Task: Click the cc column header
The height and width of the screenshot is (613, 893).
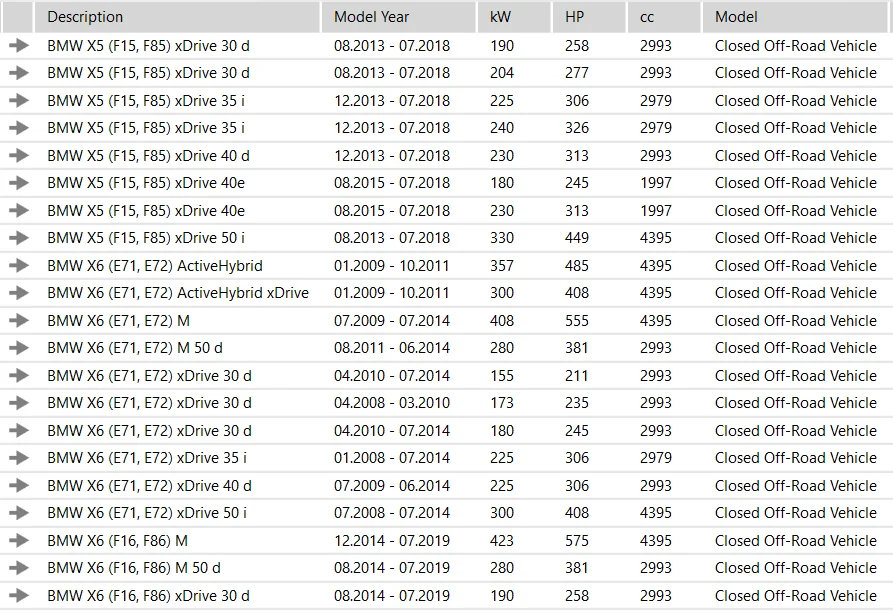Action: point(649,17)
